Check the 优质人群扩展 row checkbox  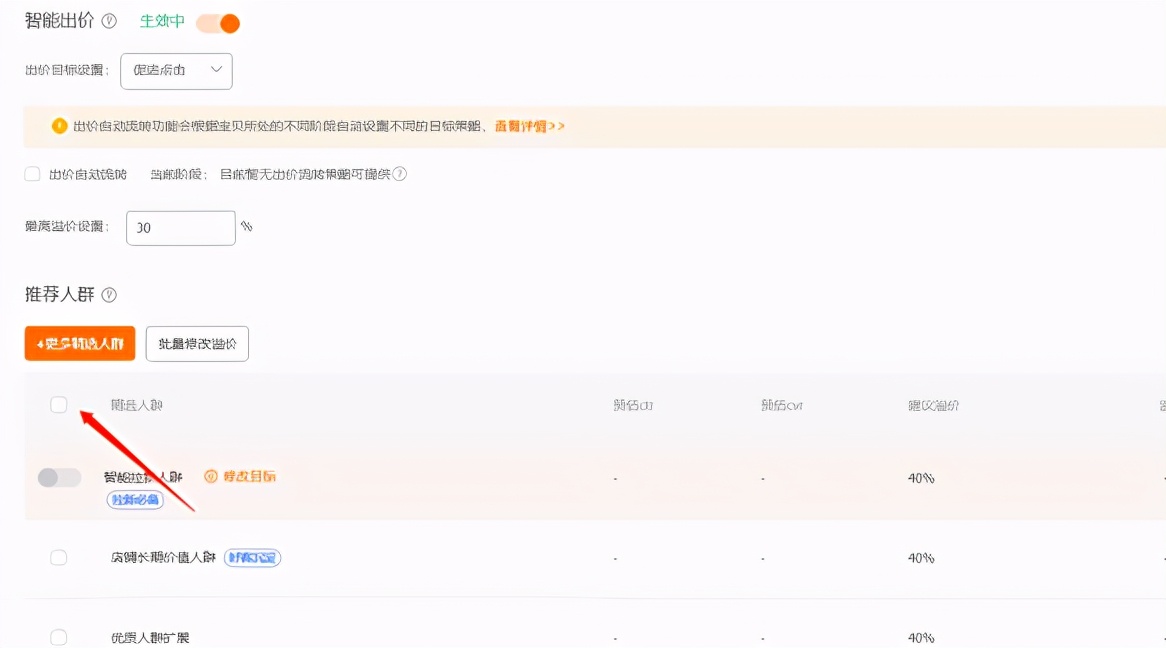point(59,637)
